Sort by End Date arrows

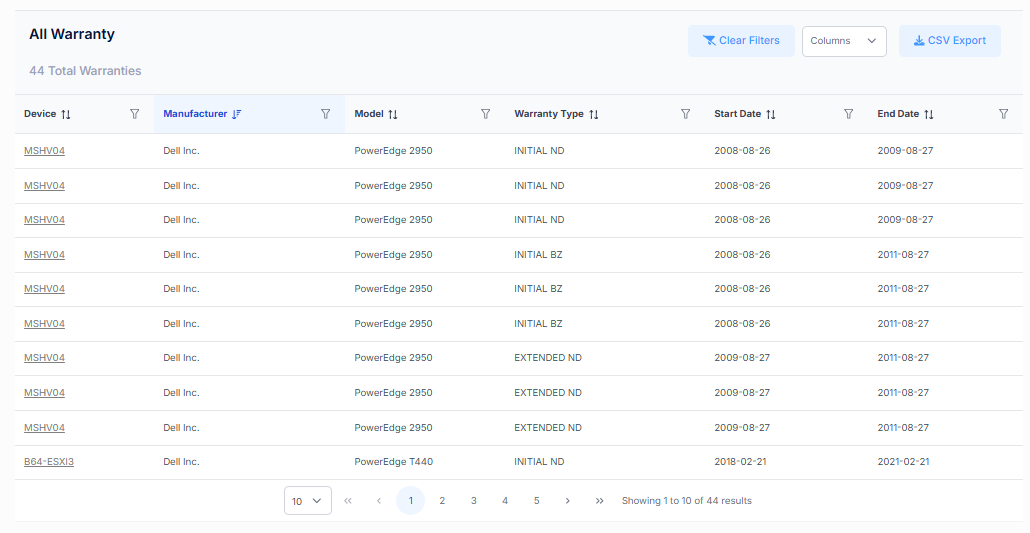(929, 115)
